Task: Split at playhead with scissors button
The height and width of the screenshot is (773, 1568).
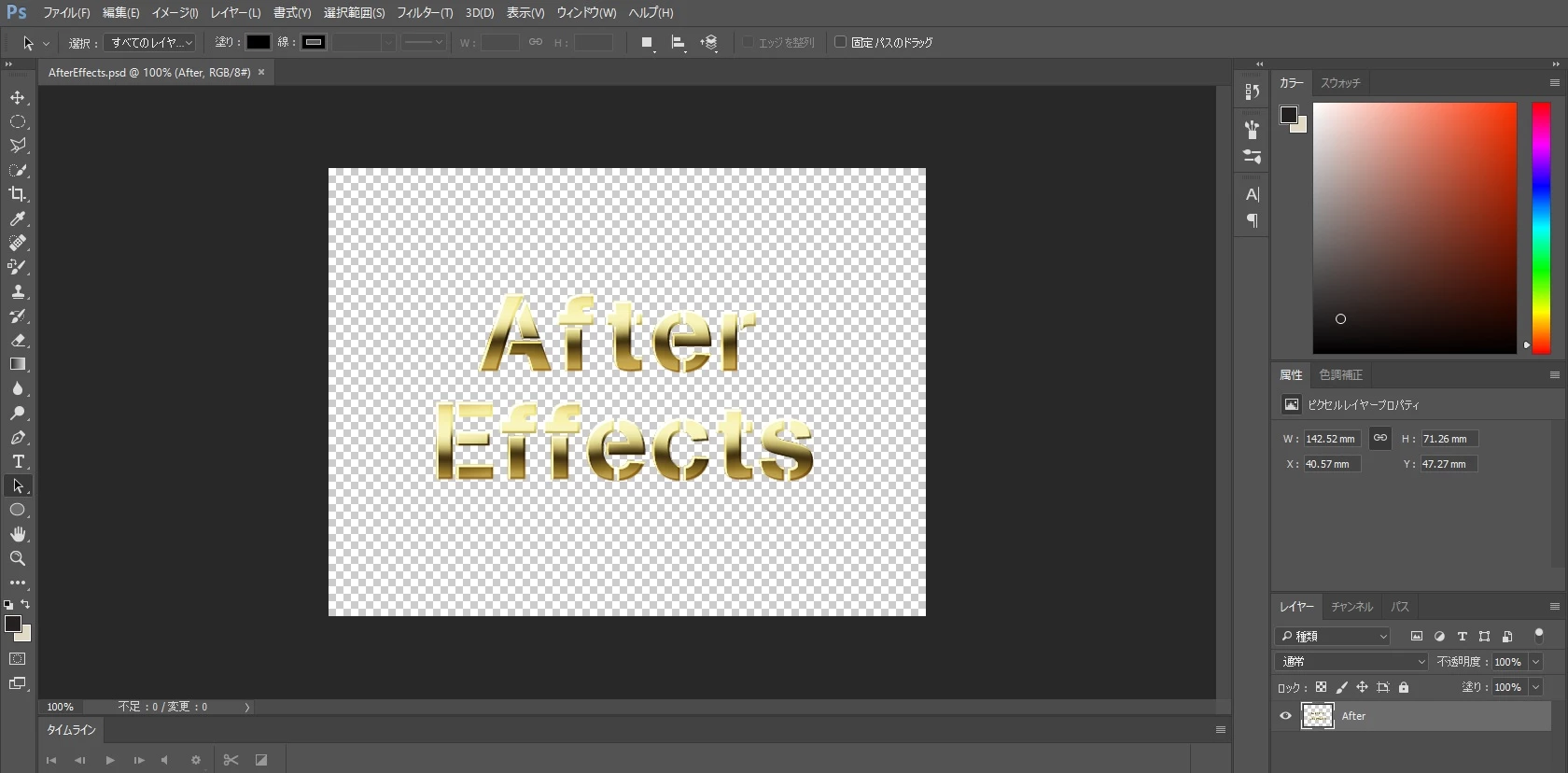Action: pos(231,761)
